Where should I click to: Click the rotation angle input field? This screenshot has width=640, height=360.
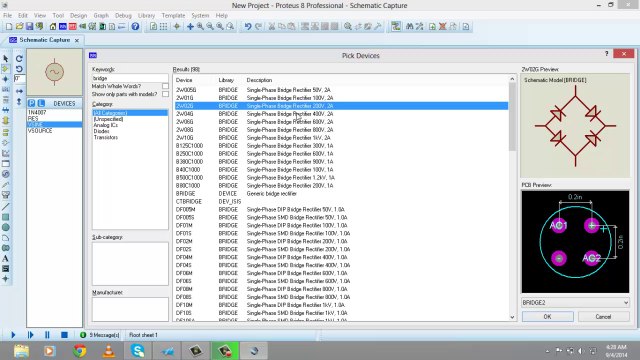19,79
